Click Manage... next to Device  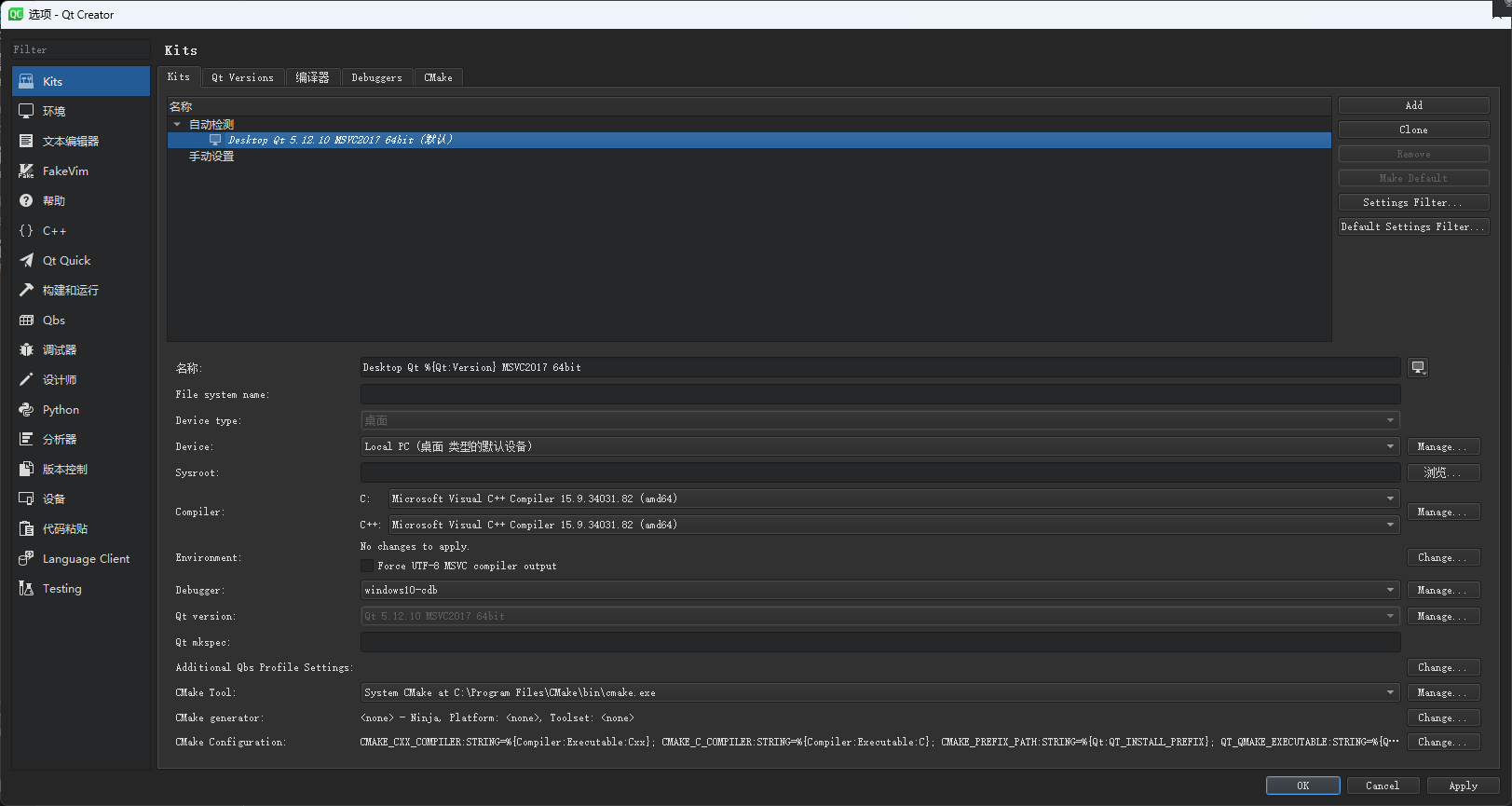[x=1443, y=446]
